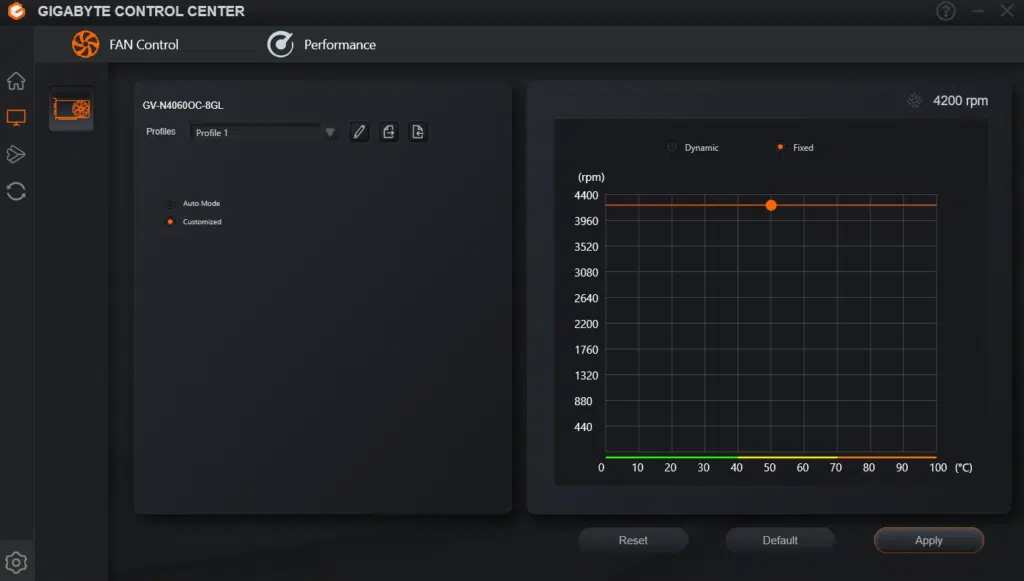The width and height of the screenshot is (1024, 581).
Task: Select the Auto Mode radio button
Action: click(x=170, y=204)
